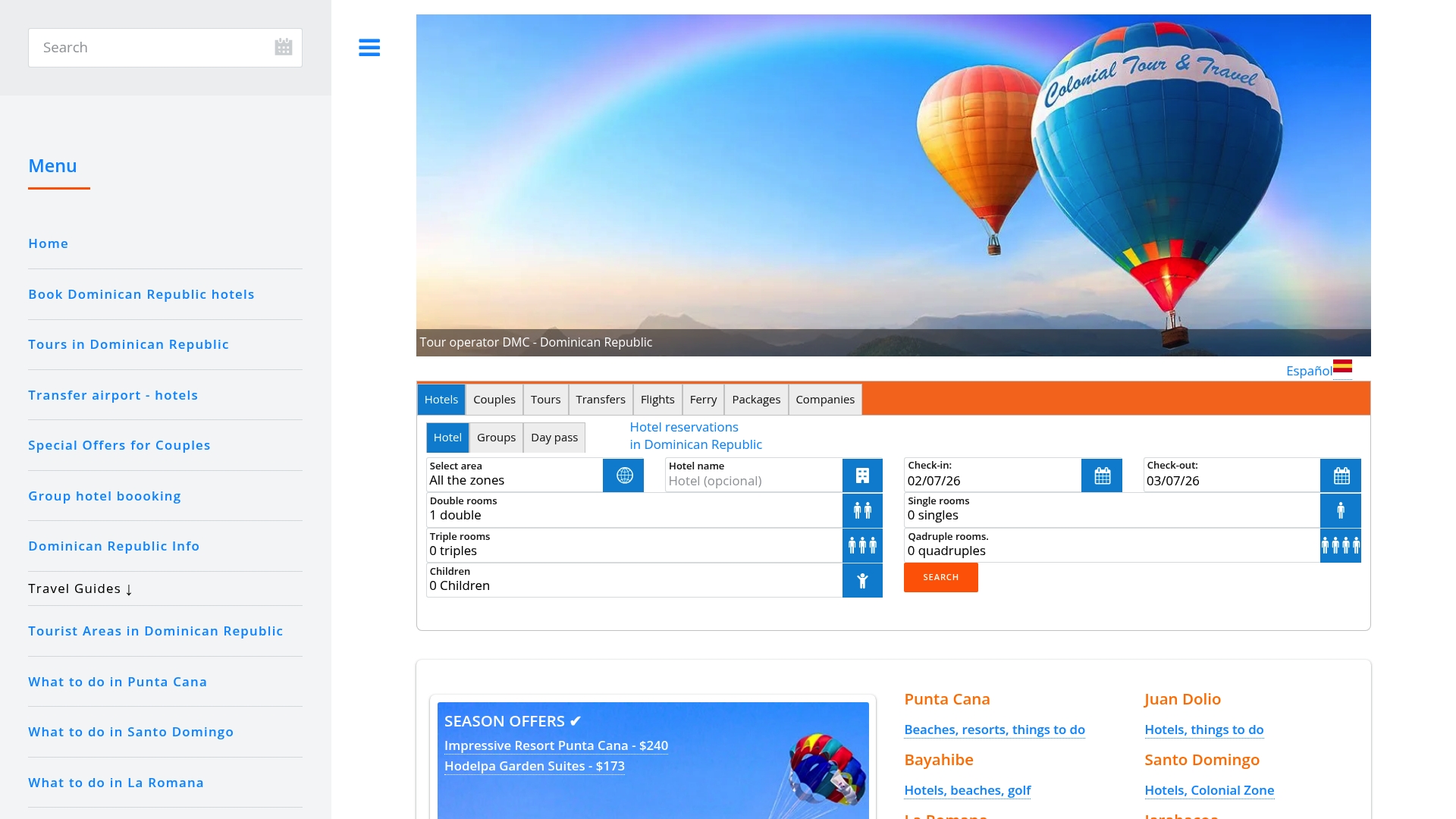1456x819 pixels.
Task: Open Hotels, things to do link
Action: (x=1203, y=730)
